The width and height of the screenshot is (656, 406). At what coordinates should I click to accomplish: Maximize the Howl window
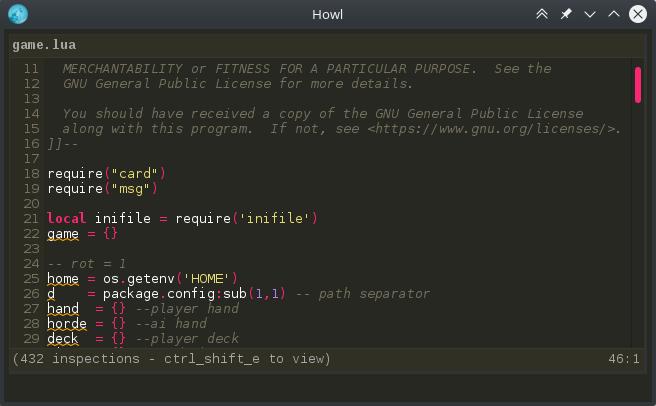coord(614,14)
